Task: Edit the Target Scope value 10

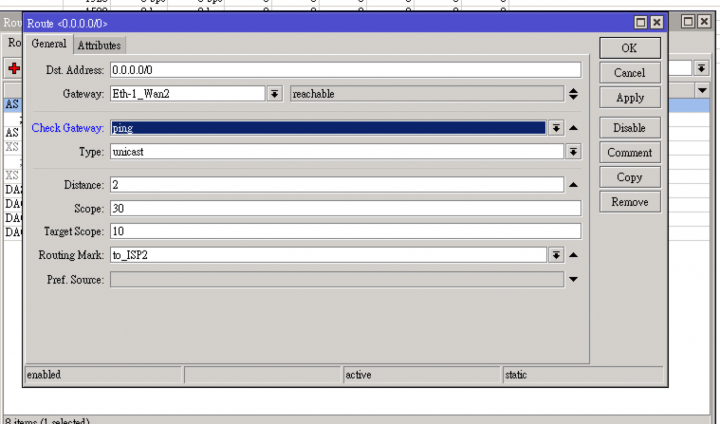Action: 345,231
